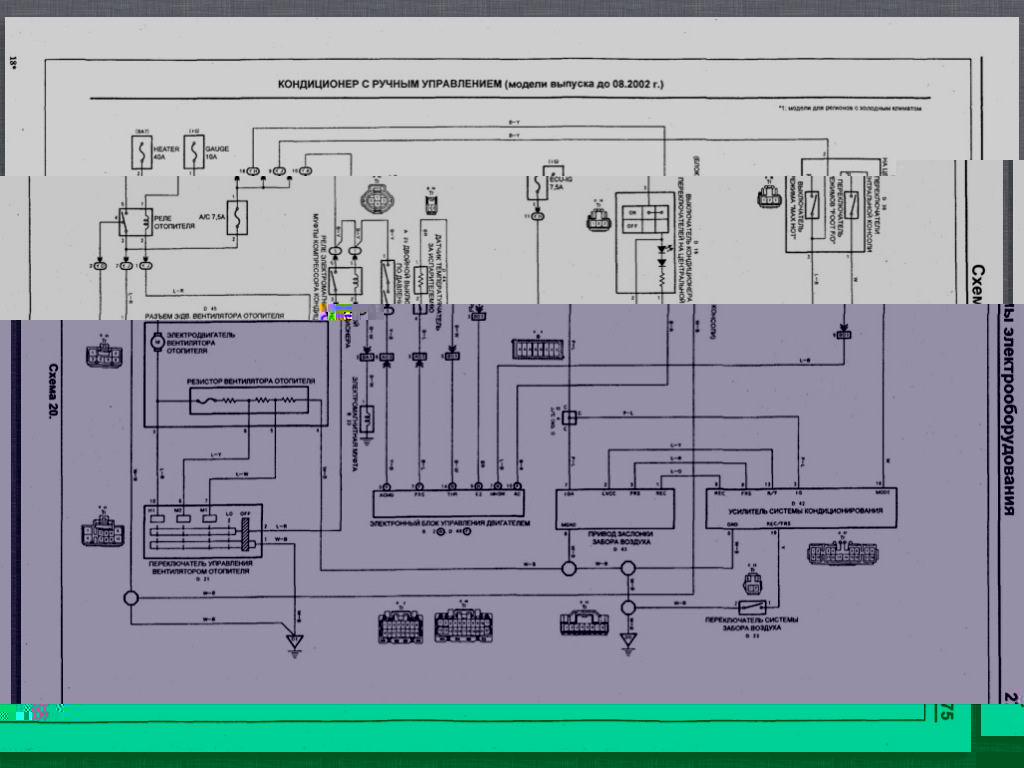Click 'ЭЛЕКТРОННЫЙ БЛОК УПРАВЛЕНИЯ ДВИГАТЕЛЕМ' caption
This screenshot has height=768, width=1024.
click(450, 523)
